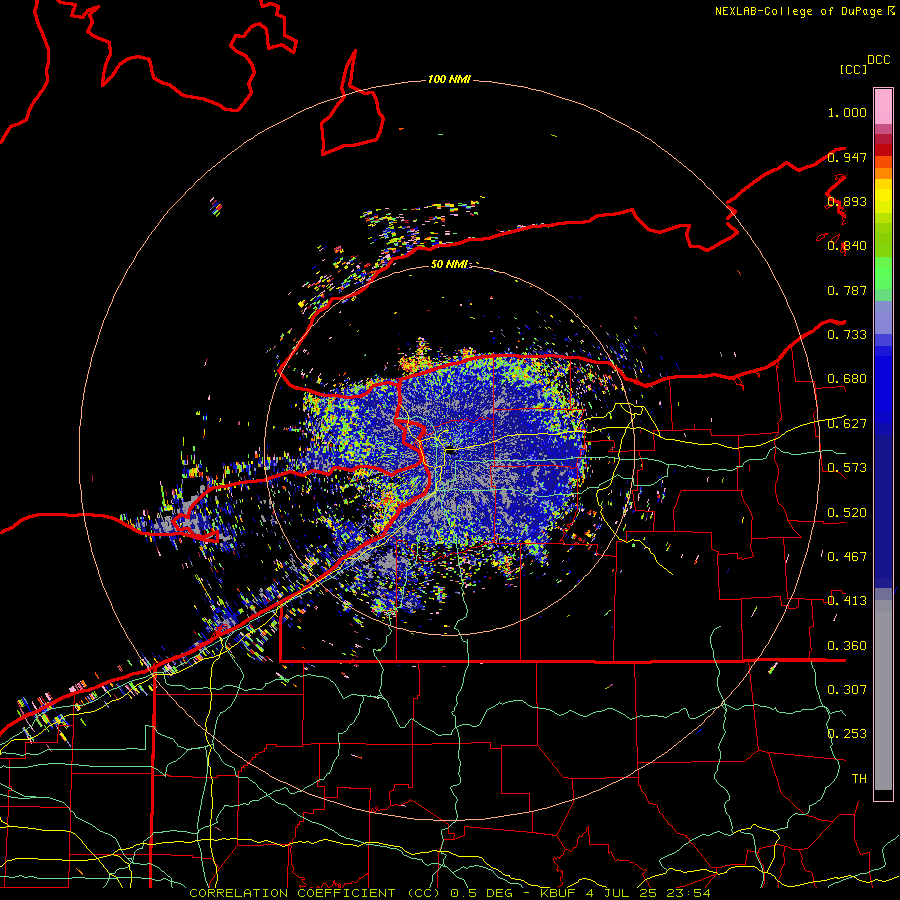Select the 0.413 legend value
900x900 pixels.
tap(847, 601)
